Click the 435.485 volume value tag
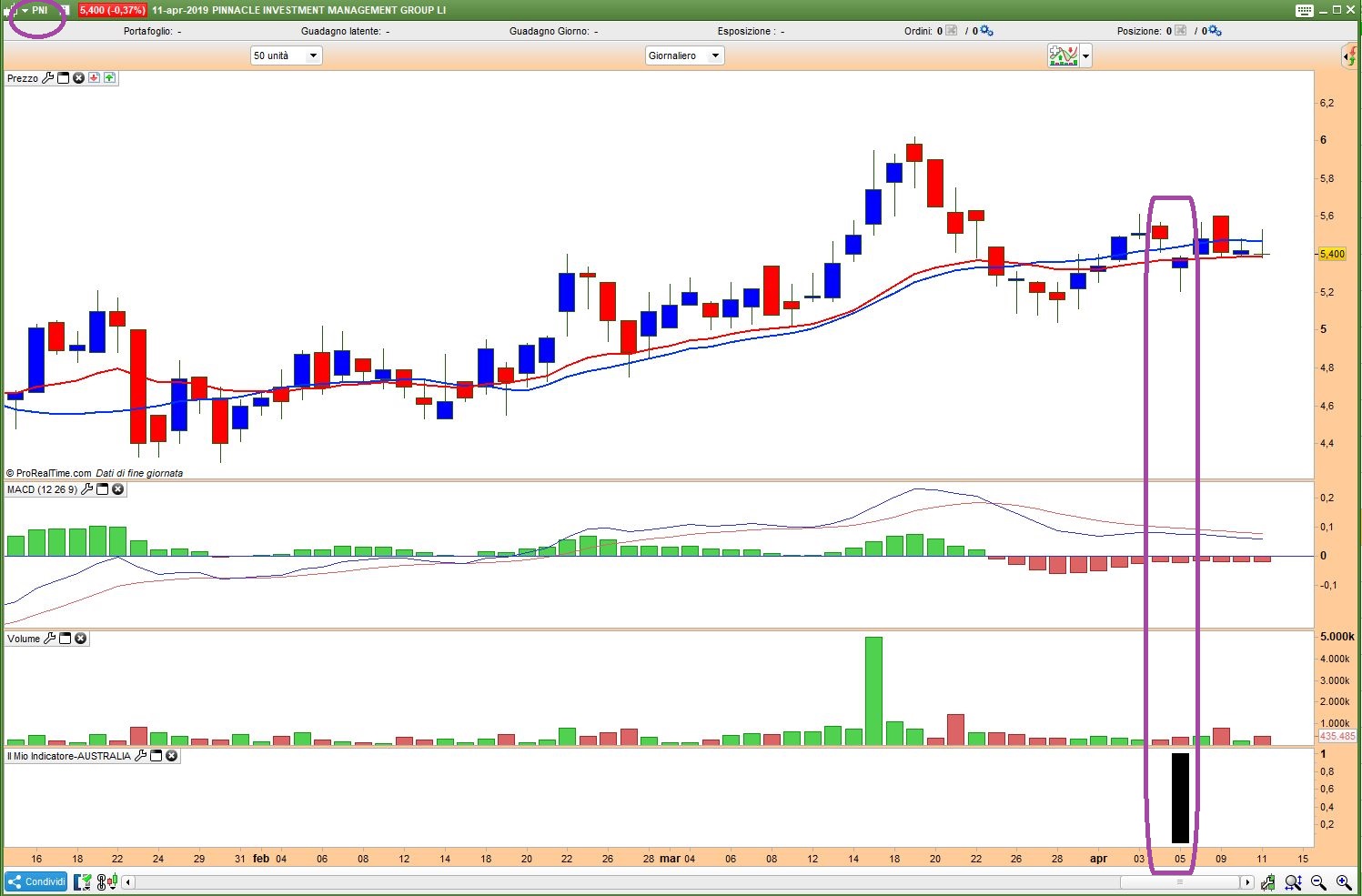Screen dimensions: 1362x896 point(1337,736)
